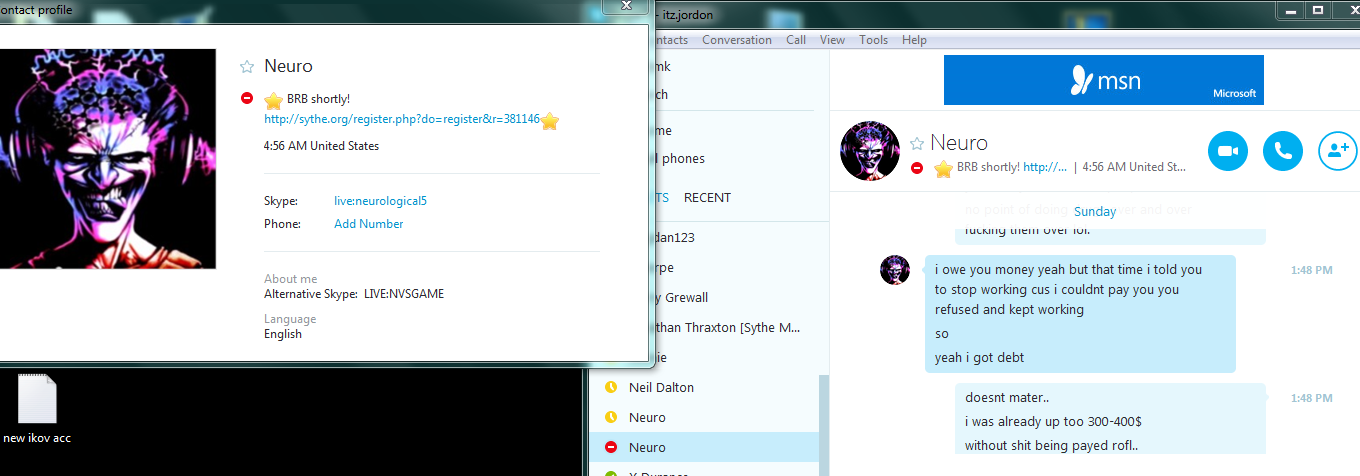Click the "4:56 AM United States" profile text
Viewport: 1360px width, 476px height.
(x=321, y=146)
